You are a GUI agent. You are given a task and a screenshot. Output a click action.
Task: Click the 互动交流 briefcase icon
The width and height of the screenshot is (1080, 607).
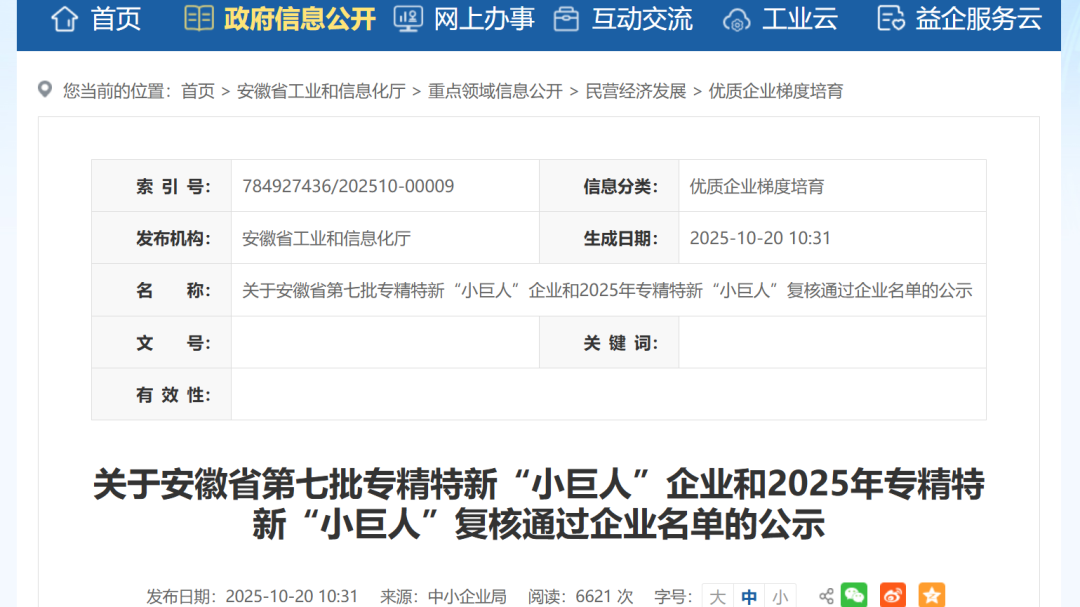point(566,18)
